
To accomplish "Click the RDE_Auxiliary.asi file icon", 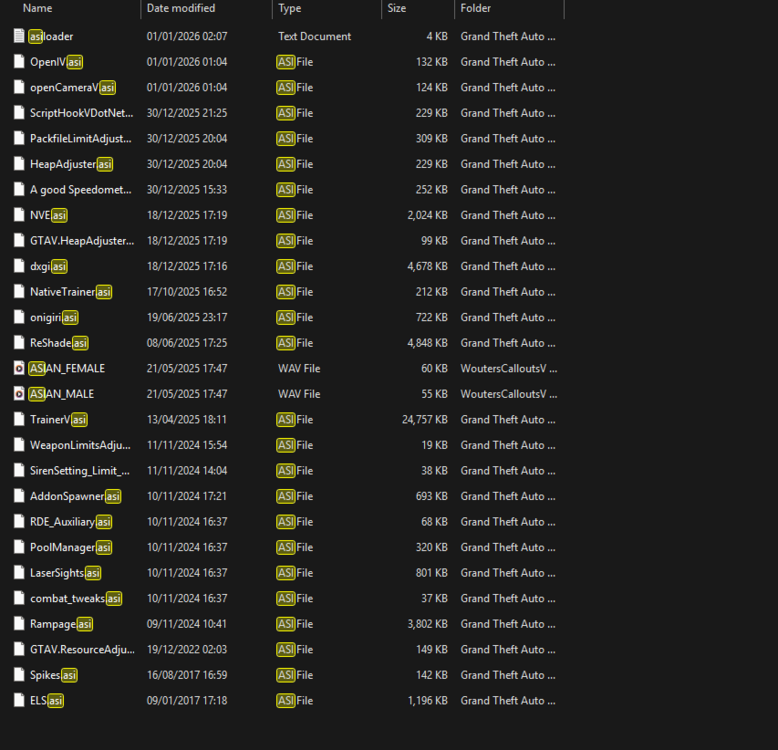I will (19, 521).
